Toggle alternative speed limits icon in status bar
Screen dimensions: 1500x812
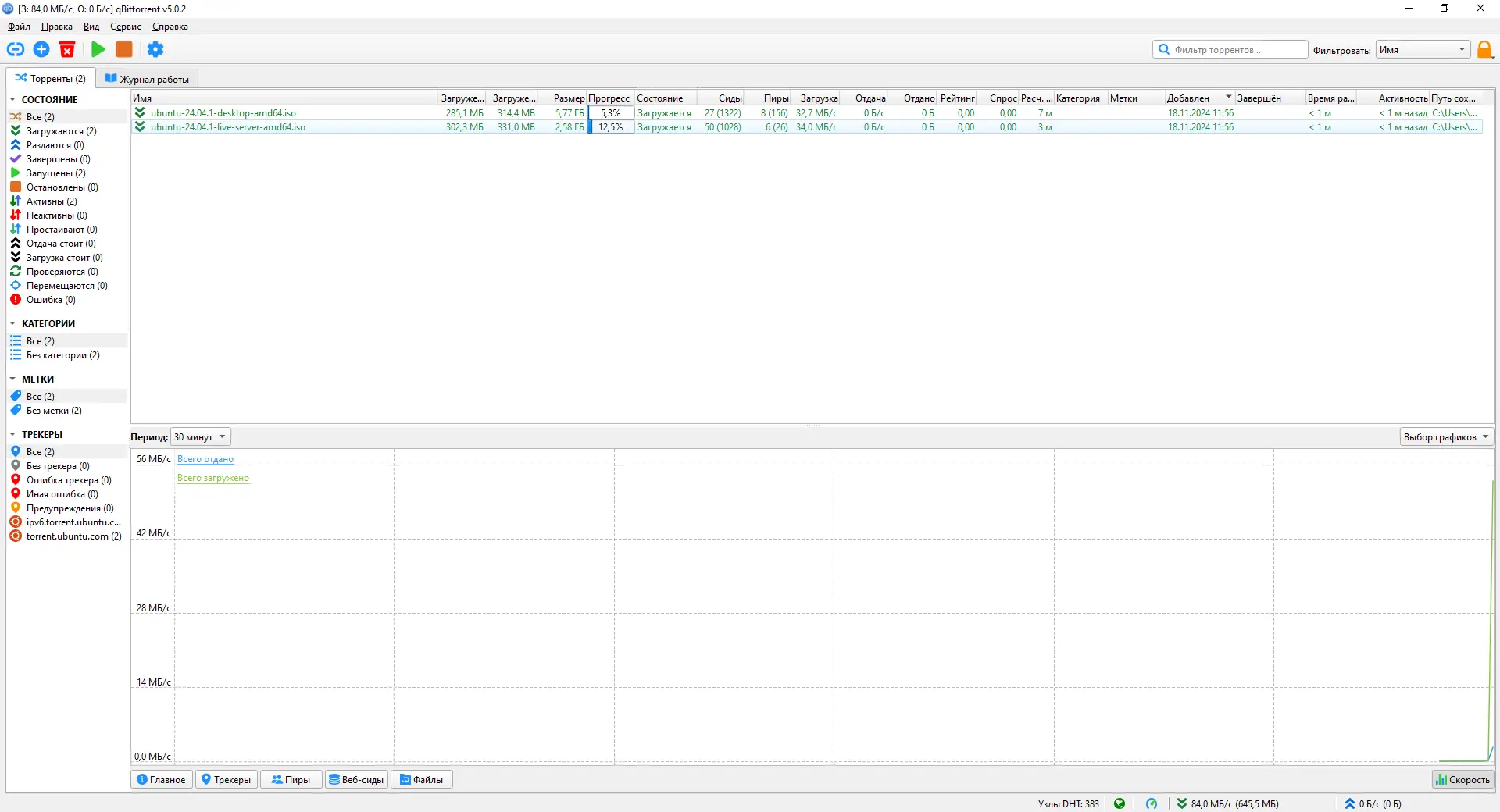1152,803
